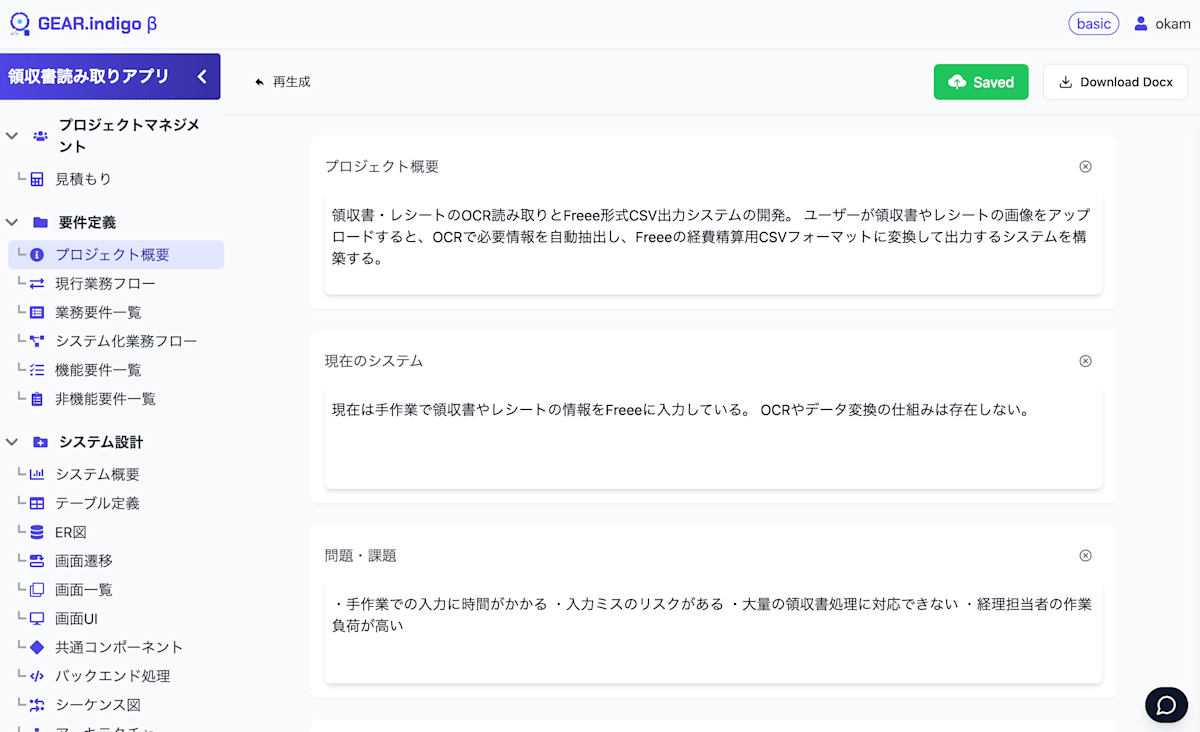1200x732 pixels.
Task: Open the chat support bubble
Action: (x=1166, y=704)
